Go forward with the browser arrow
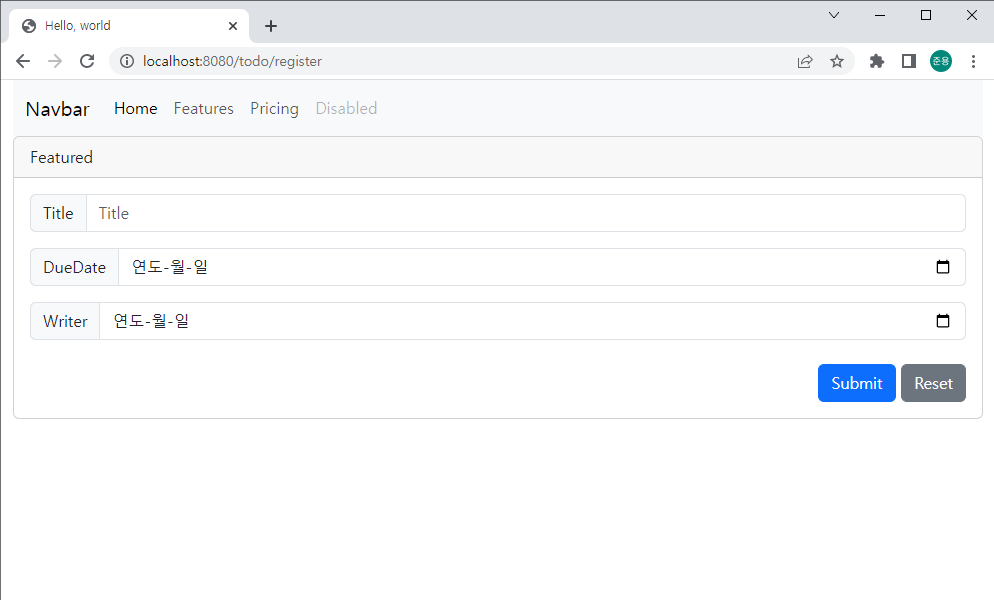Screen dimensions: 994x600 coord(55,61)
